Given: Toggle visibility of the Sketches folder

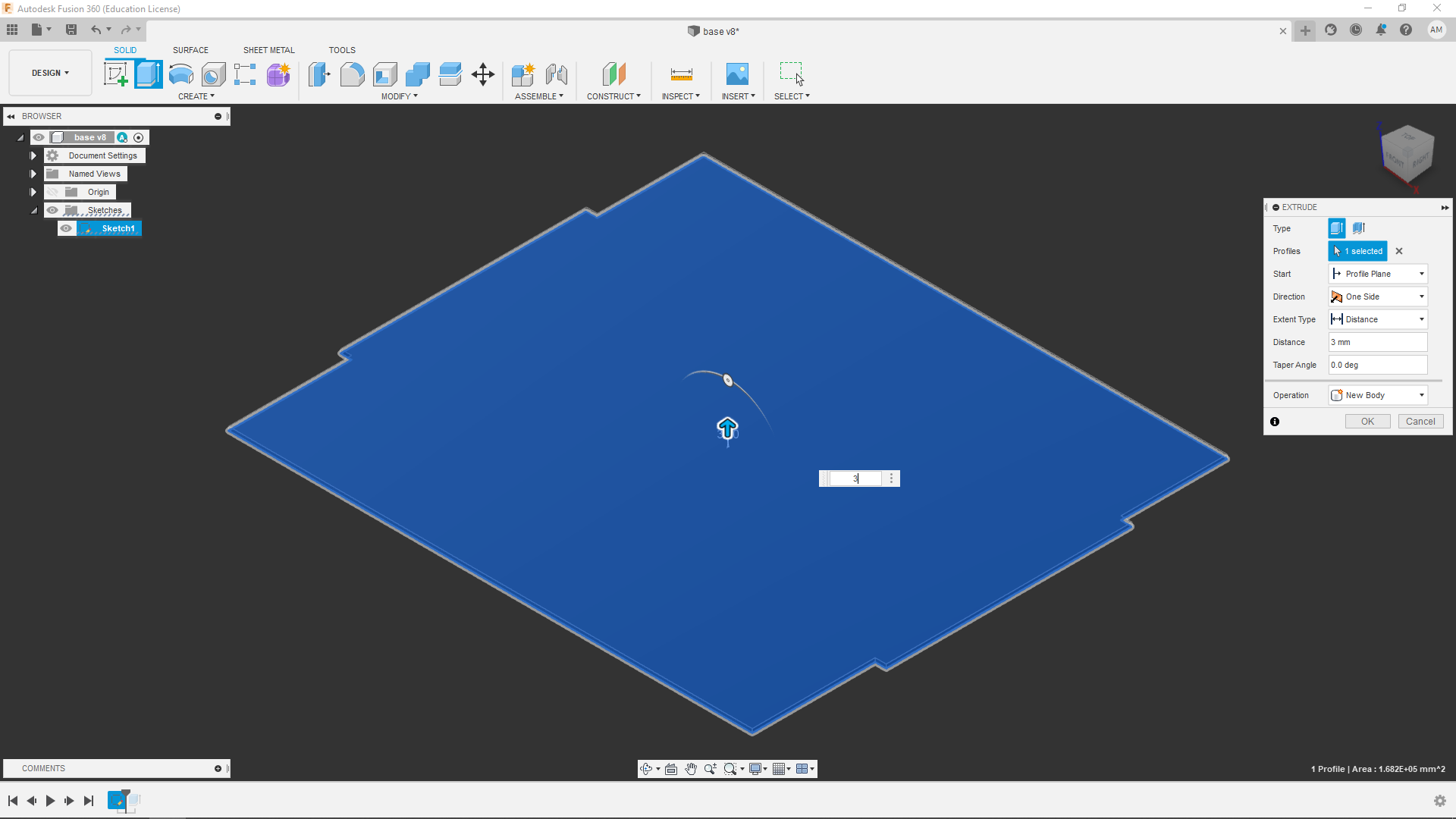Looking at the screenshot, I should click(x=52, y=210).
